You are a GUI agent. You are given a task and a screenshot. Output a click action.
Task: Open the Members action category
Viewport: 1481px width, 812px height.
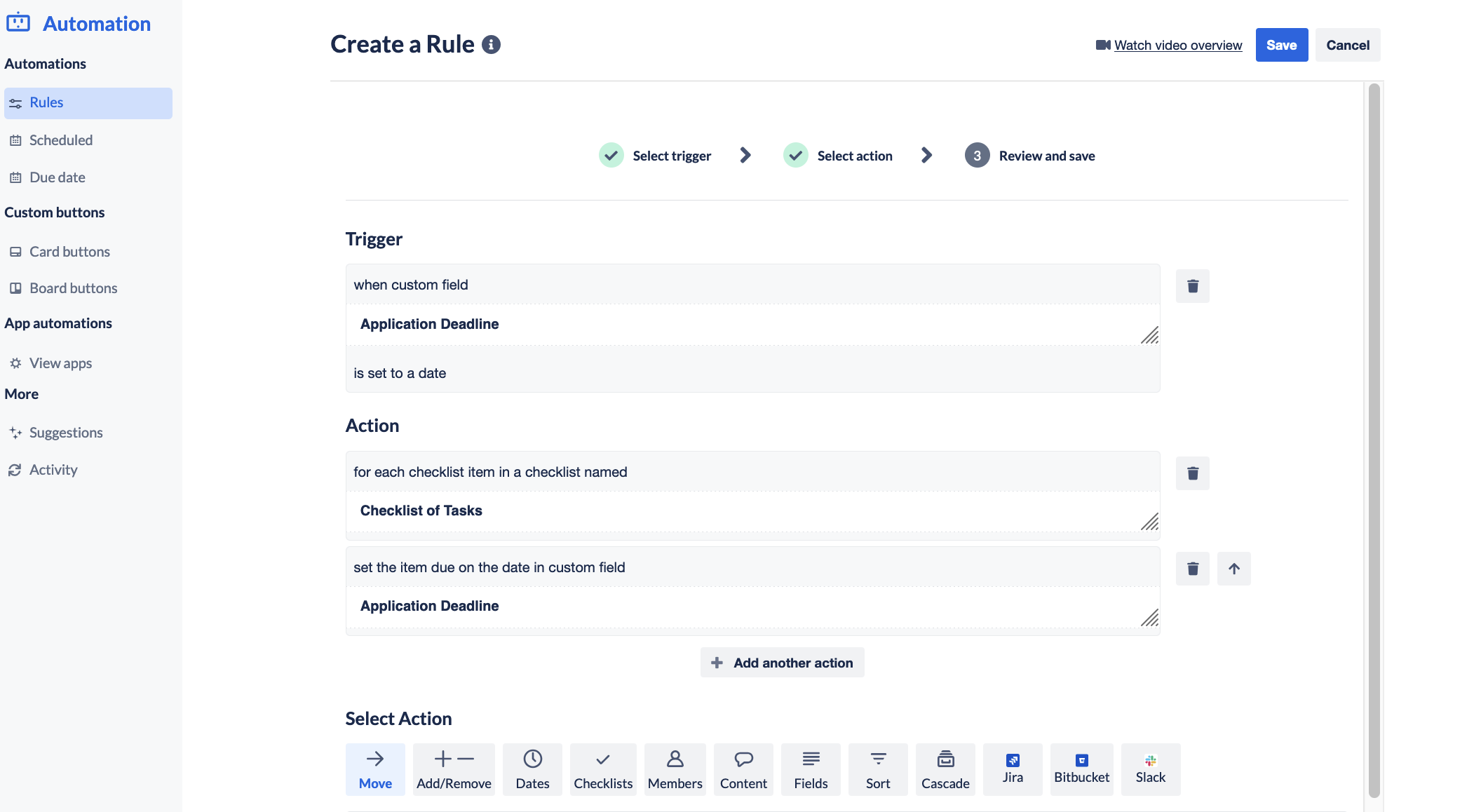point(675,769)
